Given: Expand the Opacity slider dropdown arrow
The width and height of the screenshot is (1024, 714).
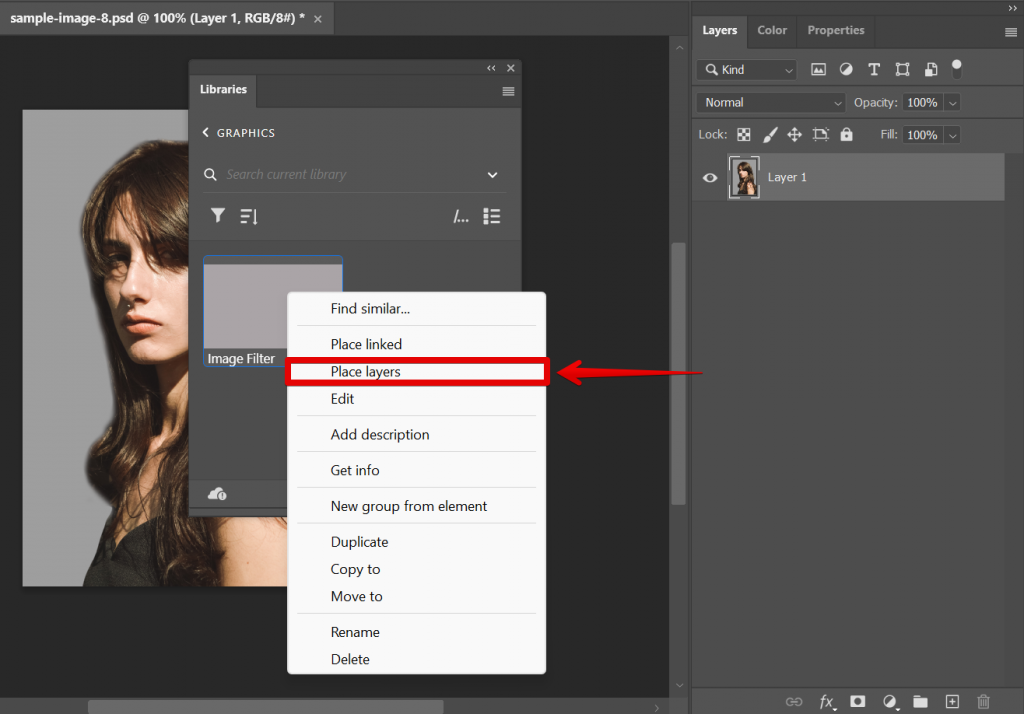Looking at the screenshot, I should click(952, 102).
